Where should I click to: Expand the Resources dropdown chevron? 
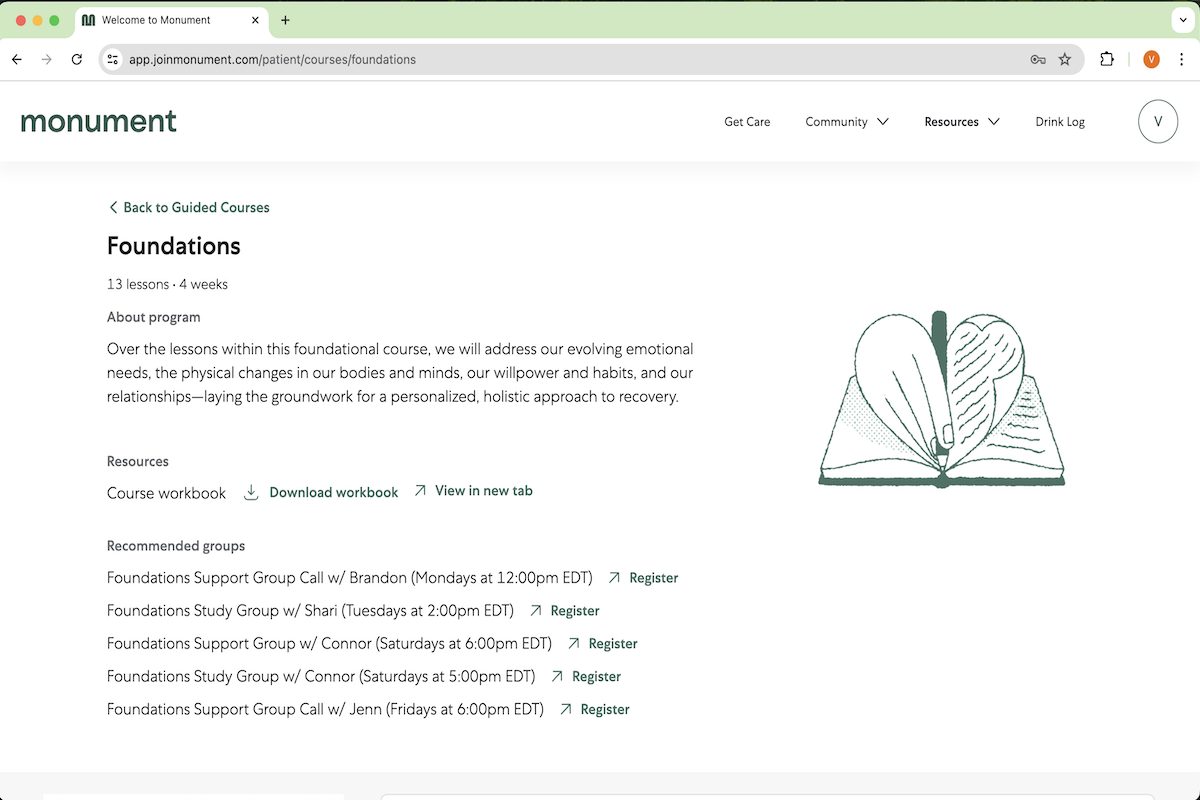tap(993, 122)
